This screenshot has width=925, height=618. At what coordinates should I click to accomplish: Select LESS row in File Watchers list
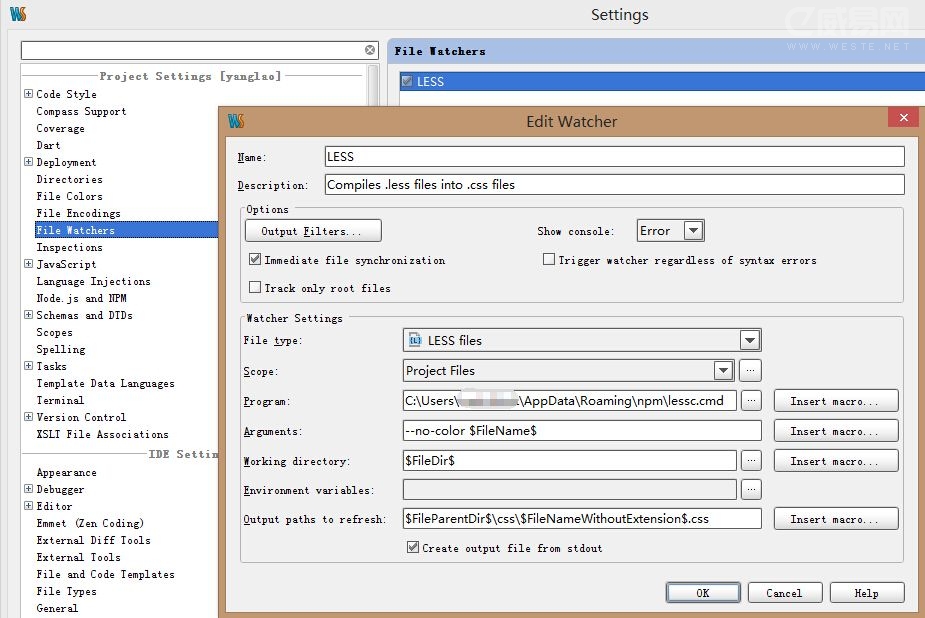662,81
